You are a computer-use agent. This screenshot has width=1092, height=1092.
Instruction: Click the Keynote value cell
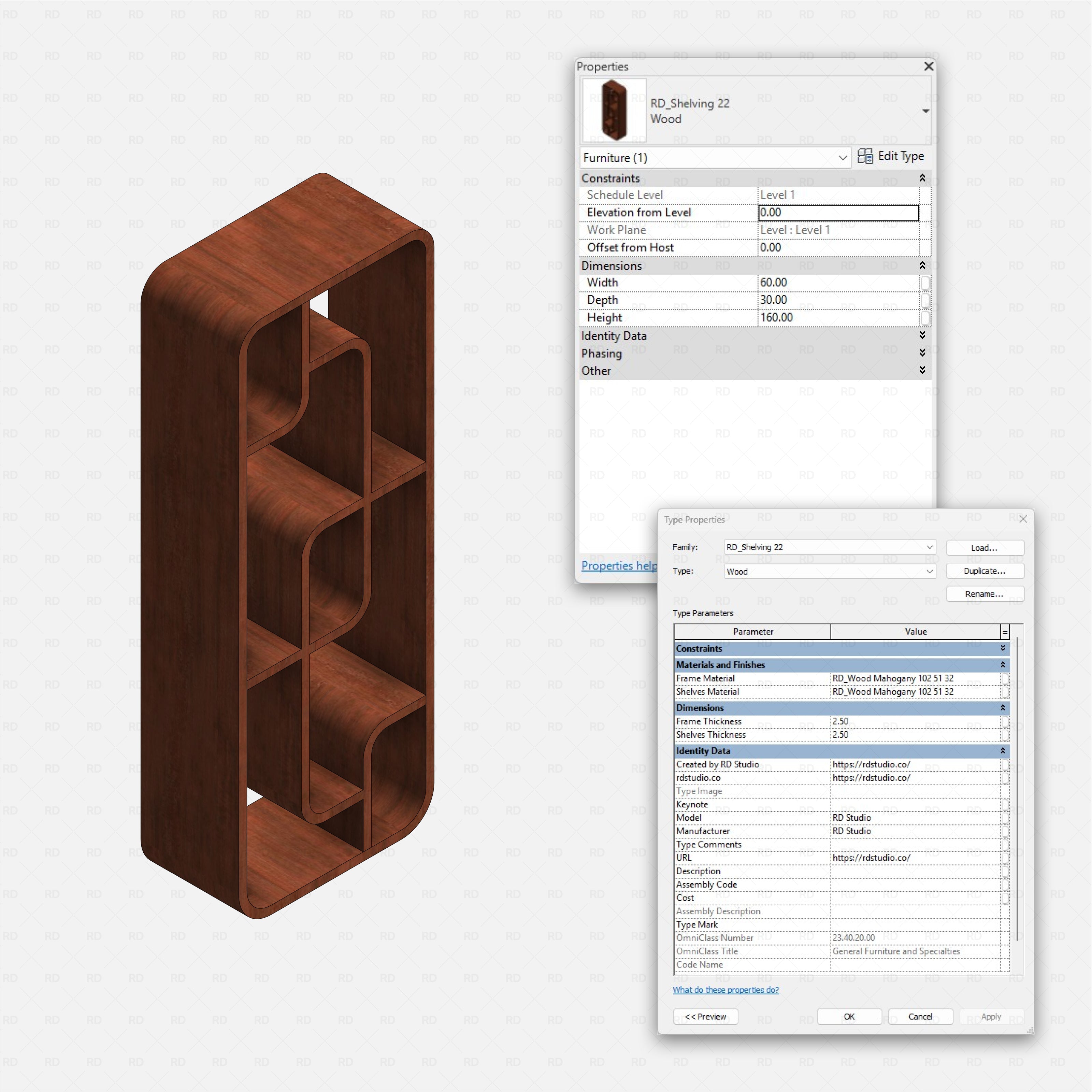(x=915, y=804)
